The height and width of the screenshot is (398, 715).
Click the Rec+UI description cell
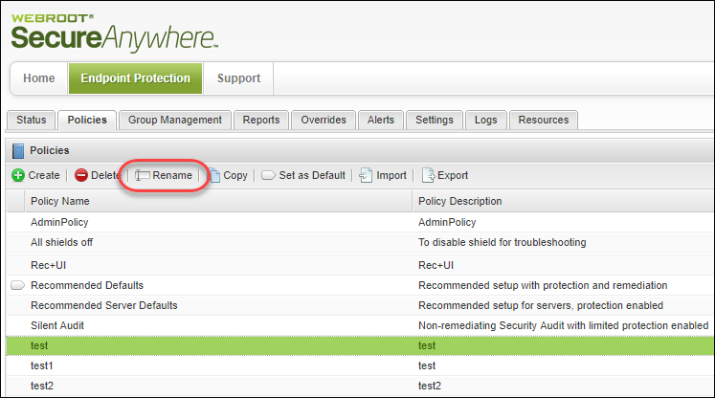point(436,265)
